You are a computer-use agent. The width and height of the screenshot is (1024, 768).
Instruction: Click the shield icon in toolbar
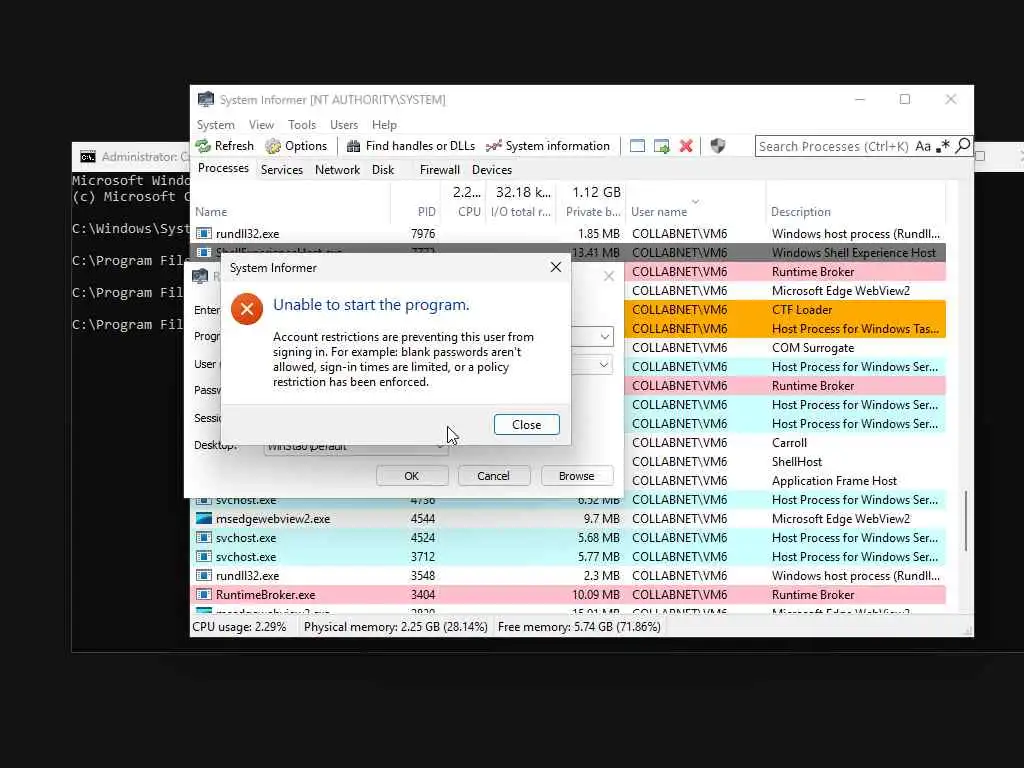(718, 146)
